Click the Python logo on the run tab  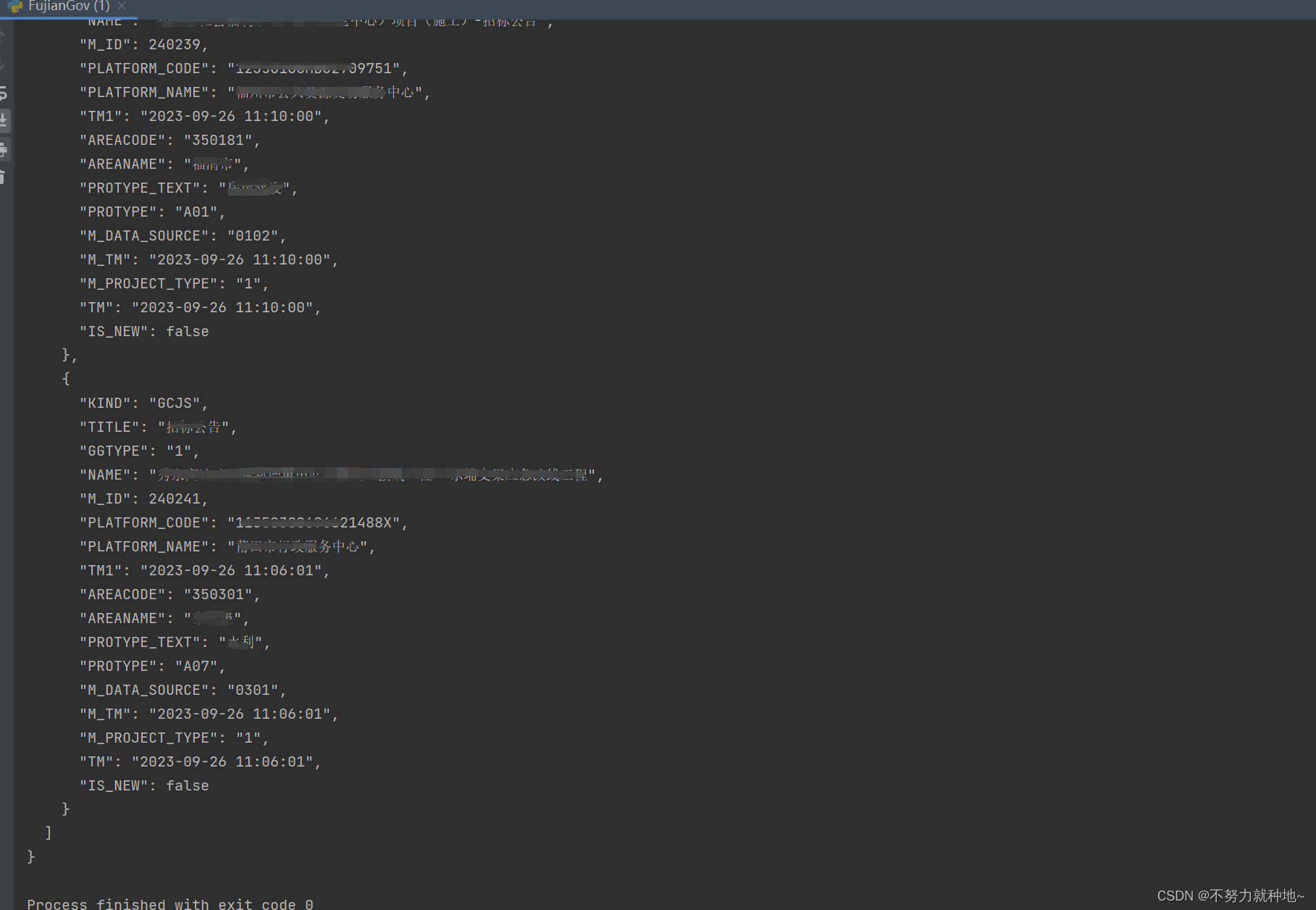tap(16, 7)
